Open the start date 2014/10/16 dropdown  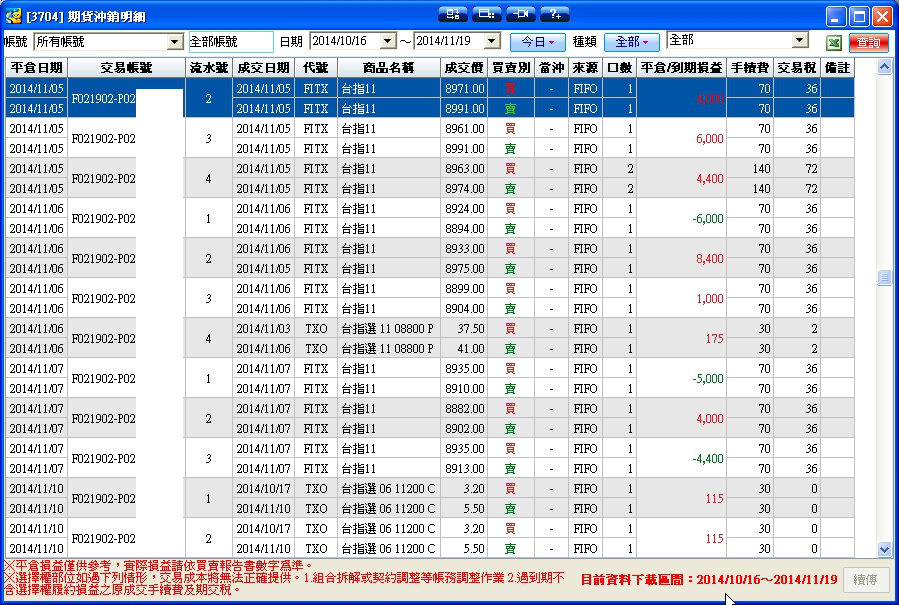point(388,41)
